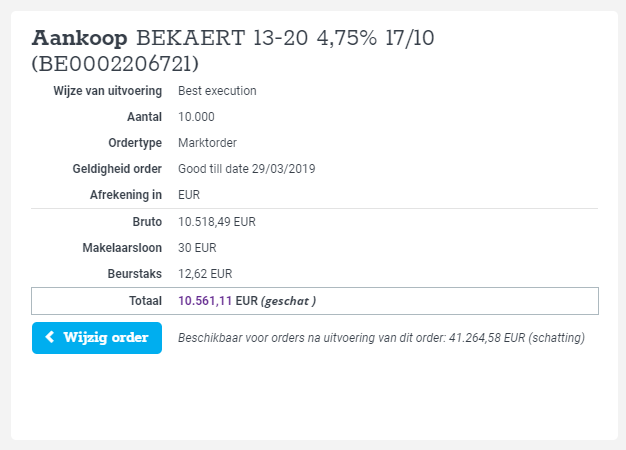Click the Makelaarsloon label

point(122,248)
